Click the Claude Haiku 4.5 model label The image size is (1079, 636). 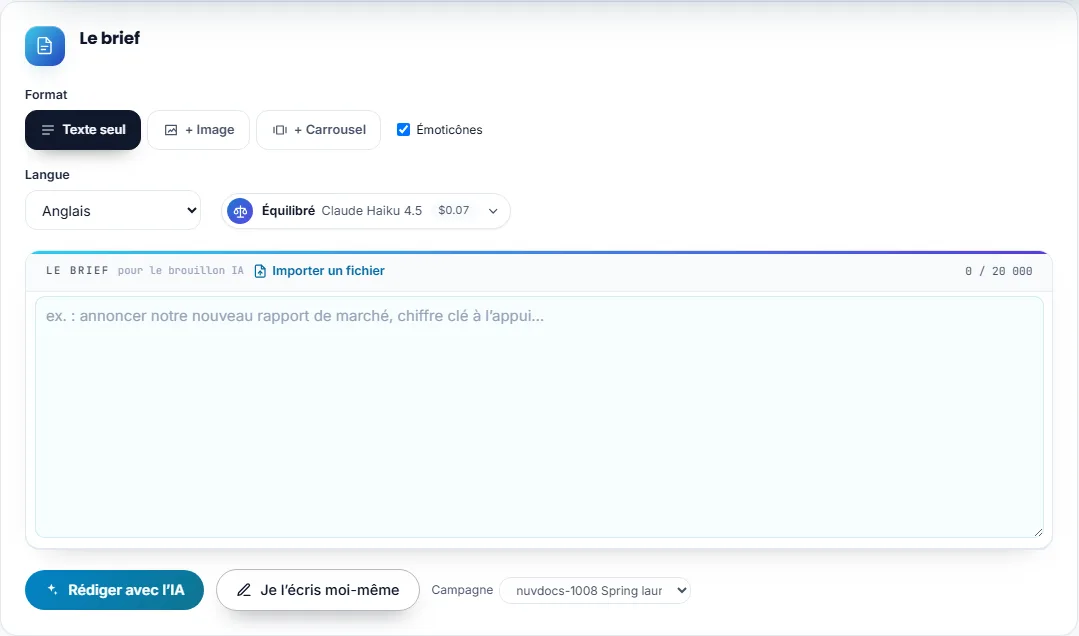[372, 211]
